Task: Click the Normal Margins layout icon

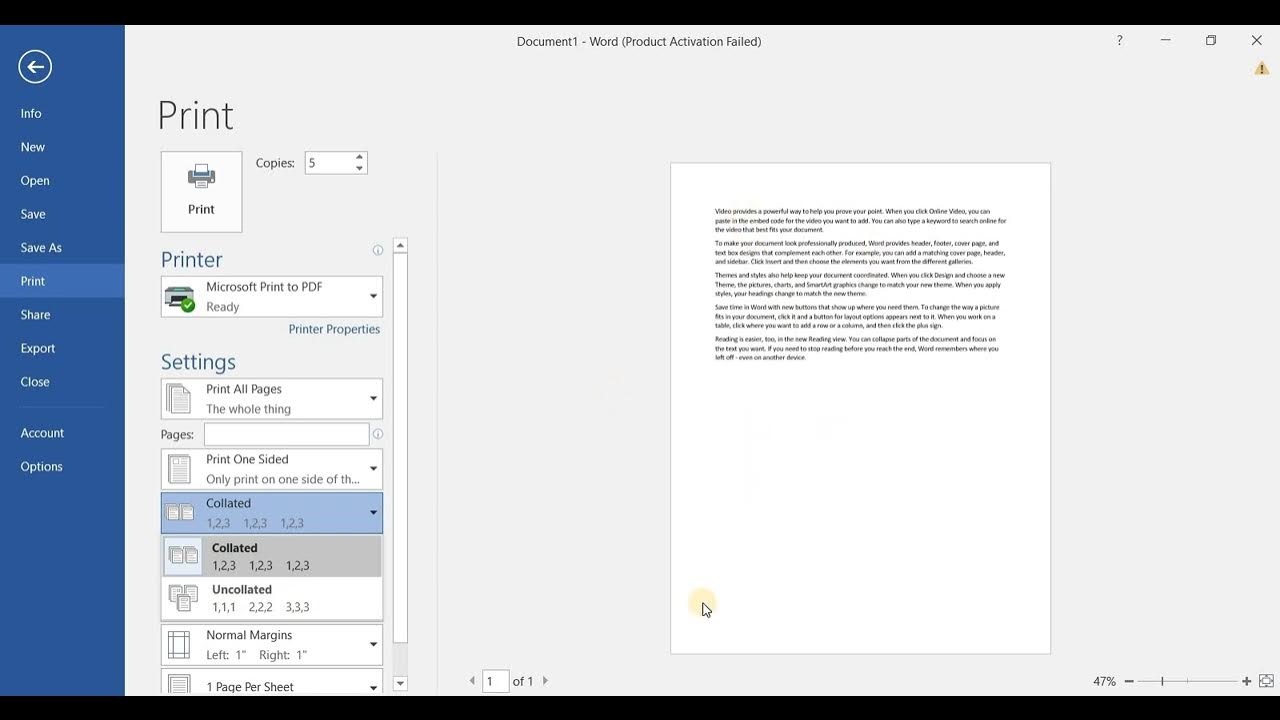Action: click(x=179, y=645)
